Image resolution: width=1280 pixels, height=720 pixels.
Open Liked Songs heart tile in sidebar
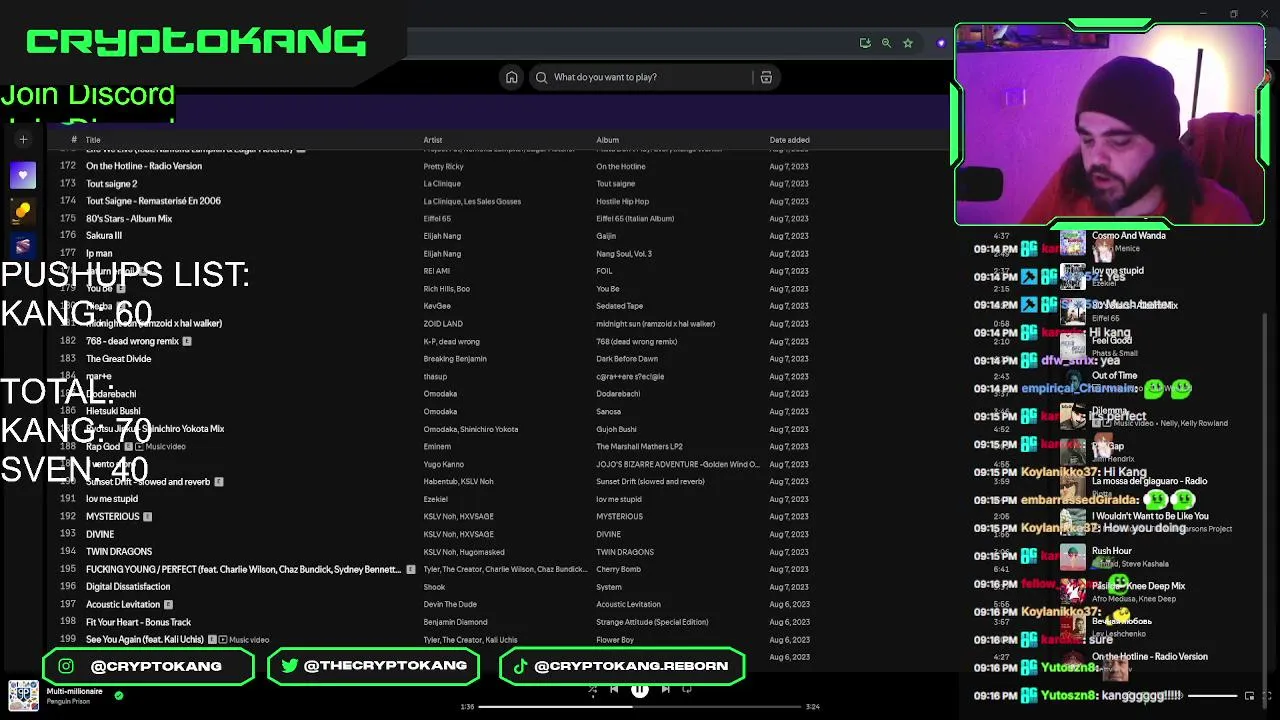tap(23, 175)
